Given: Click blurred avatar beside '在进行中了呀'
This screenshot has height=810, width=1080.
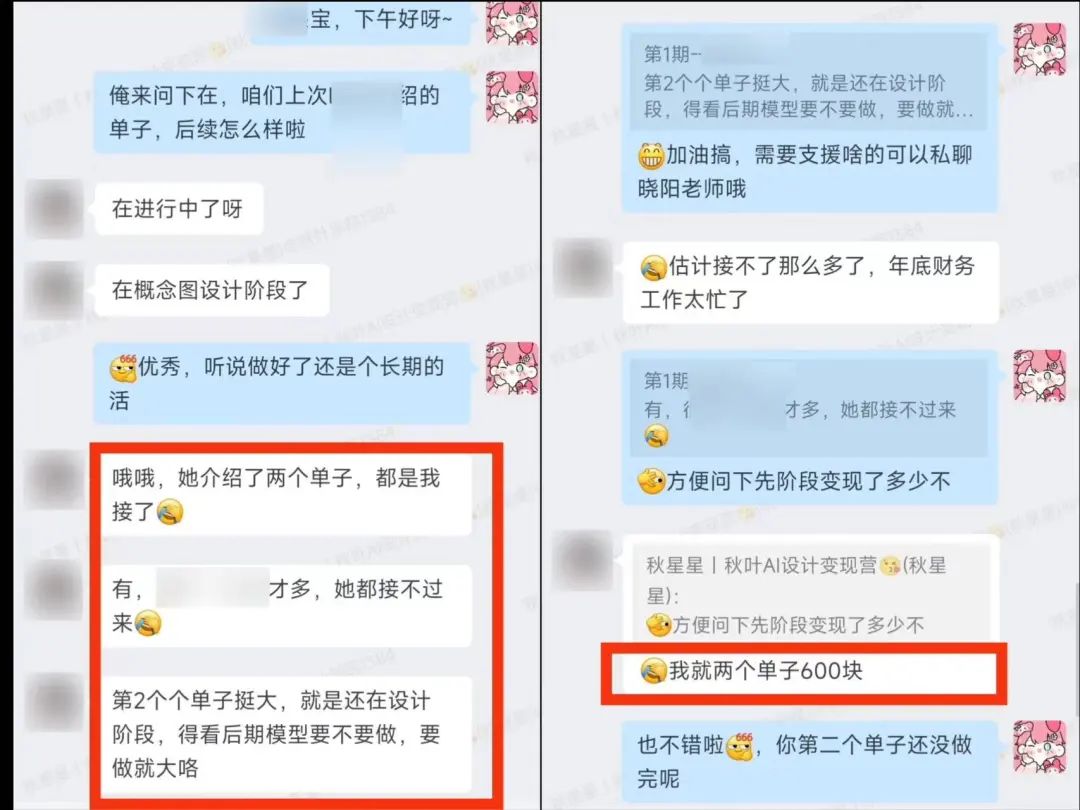Looking at the screenshot, I should [54, 208].
